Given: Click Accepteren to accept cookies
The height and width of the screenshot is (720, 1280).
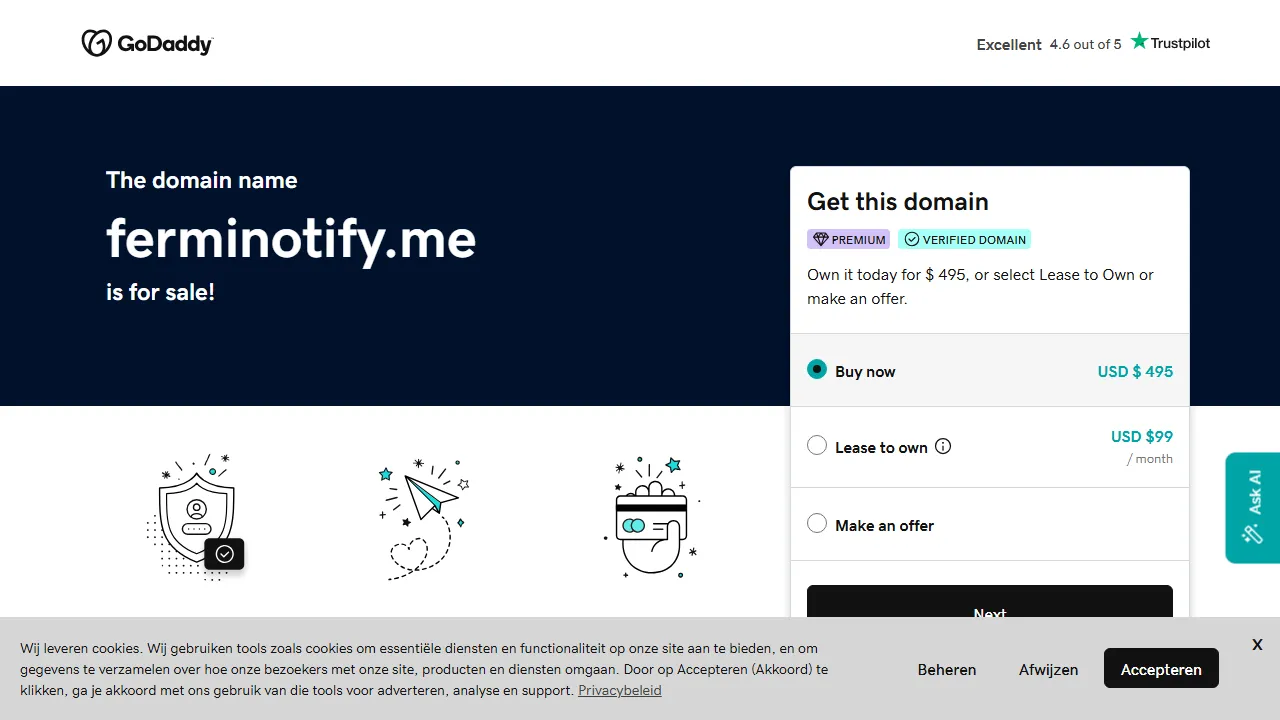Looking at the screenshot, I should click(x=1161, y=668).
